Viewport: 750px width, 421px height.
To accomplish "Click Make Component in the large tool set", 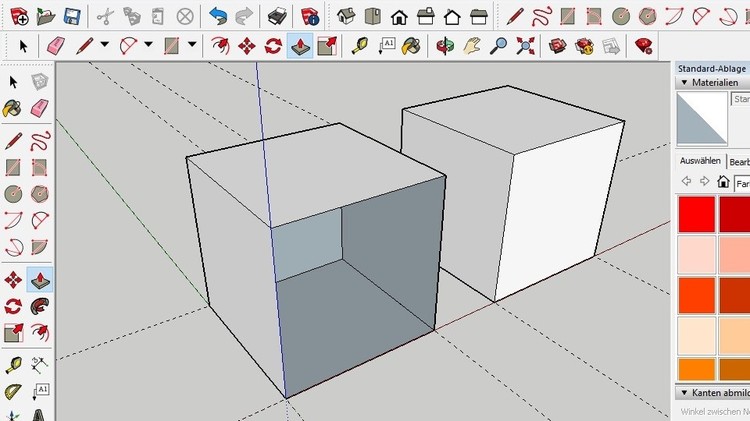I will coord(40,82).
